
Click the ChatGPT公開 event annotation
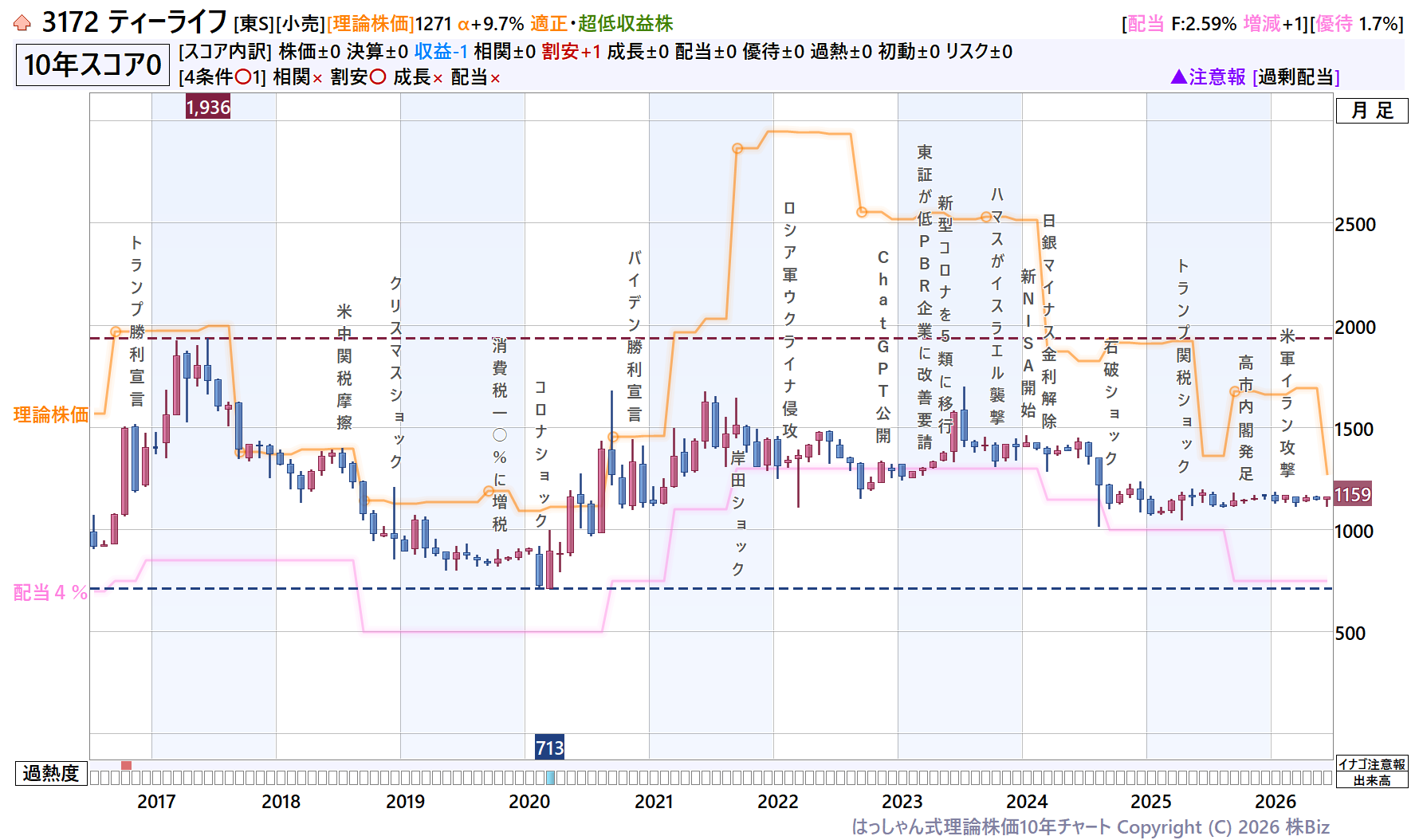click(882, 347)
